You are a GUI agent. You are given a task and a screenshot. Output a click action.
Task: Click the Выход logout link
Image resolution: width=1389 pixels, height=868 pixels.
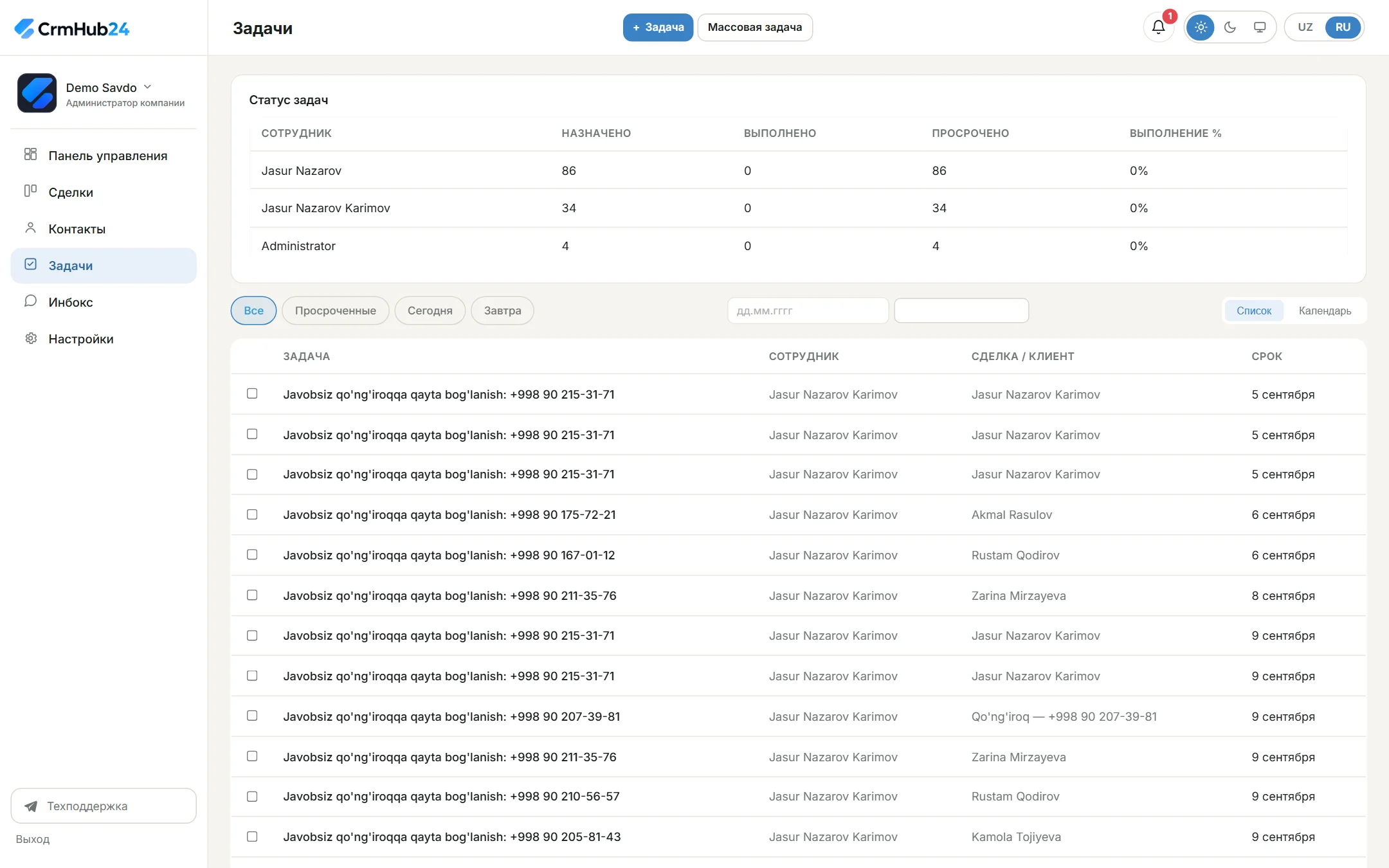tap(33, 839)
